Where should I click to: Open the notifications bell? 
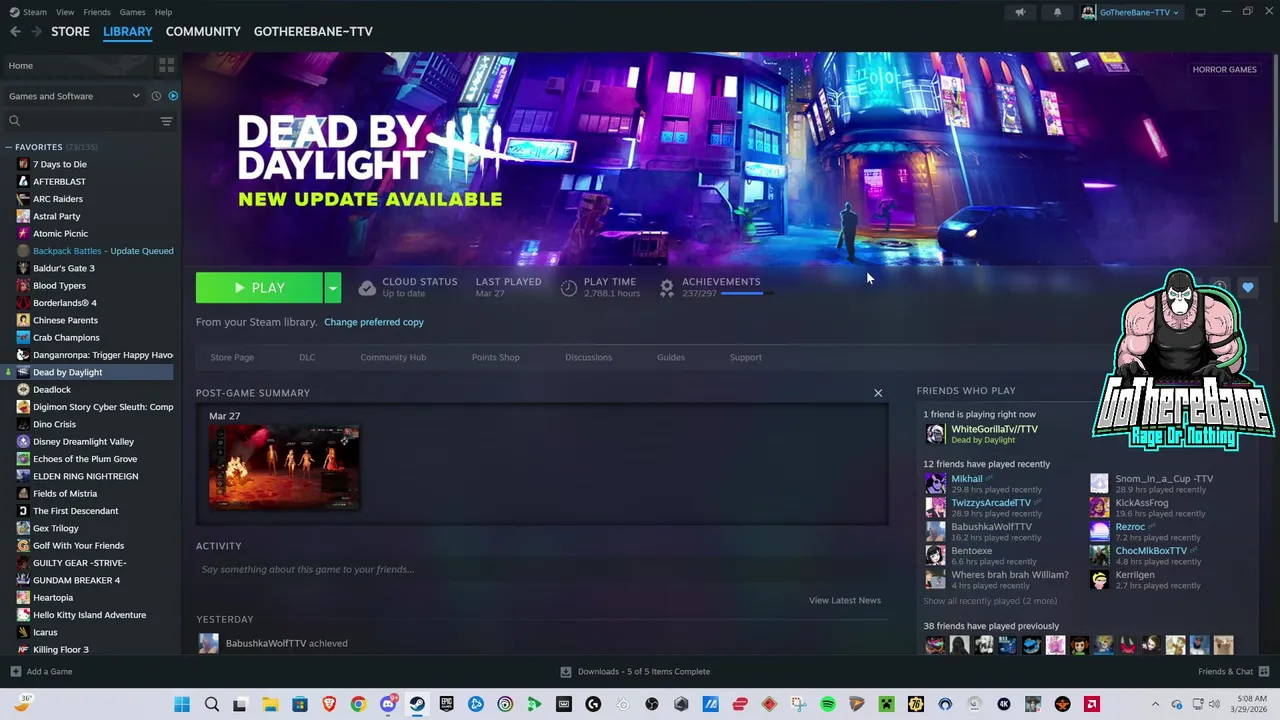1057,12
